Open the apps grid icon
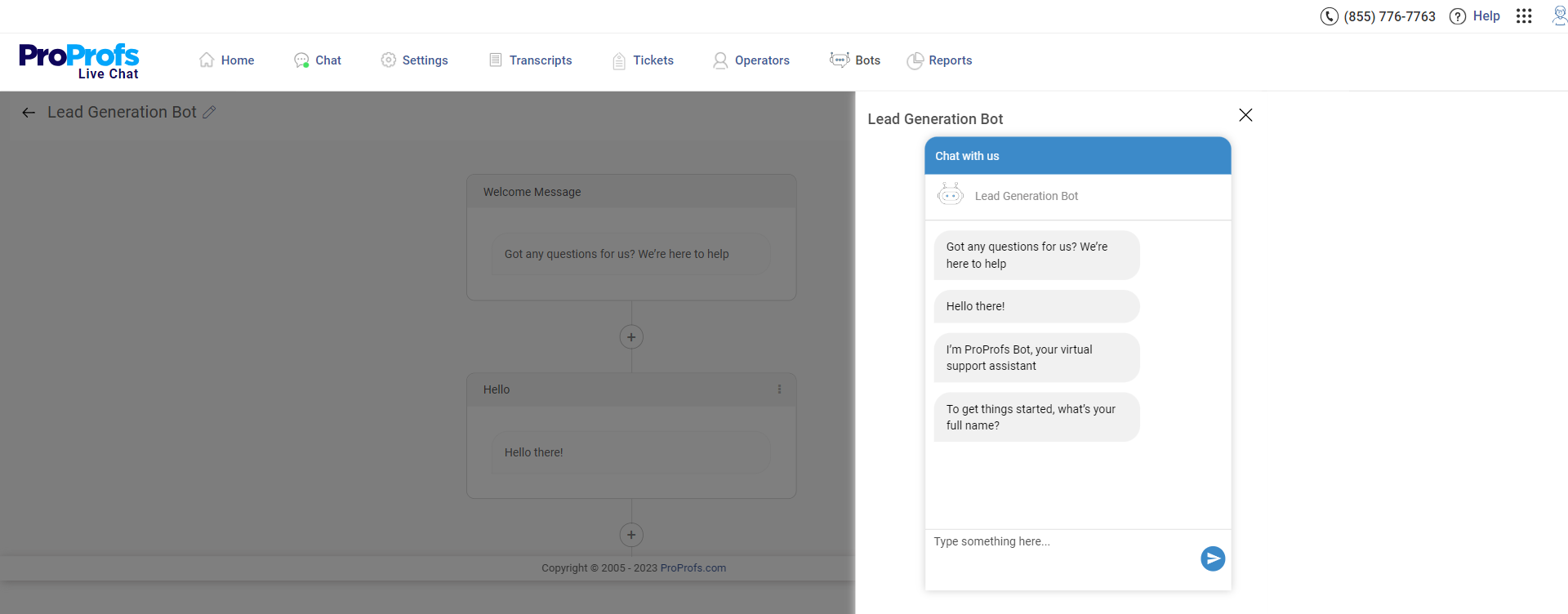This screenshot has width=1568, height=614. point(1524,16)
